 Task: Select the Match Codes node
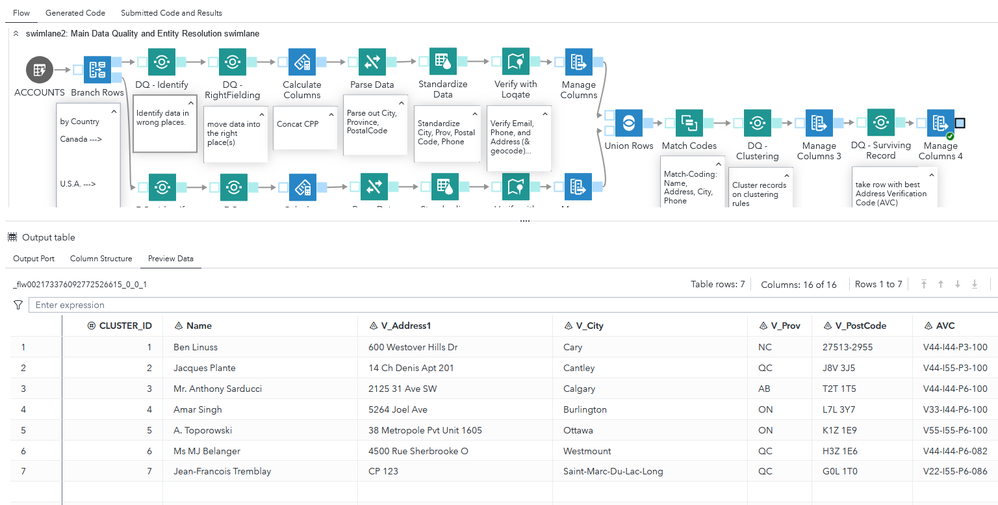pyautogui.click(x=689, y=123)
